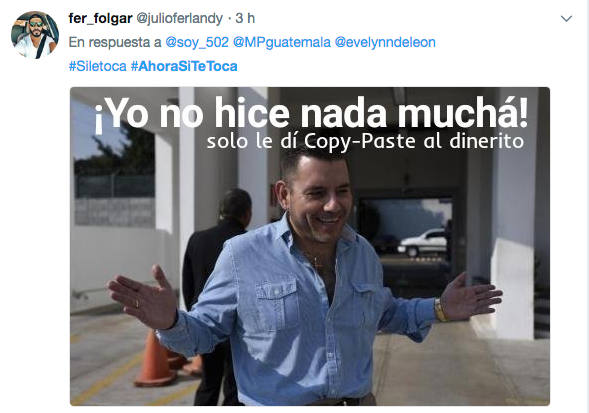Search the #AhoraSiTeToca hashtag

coord(184,66)
